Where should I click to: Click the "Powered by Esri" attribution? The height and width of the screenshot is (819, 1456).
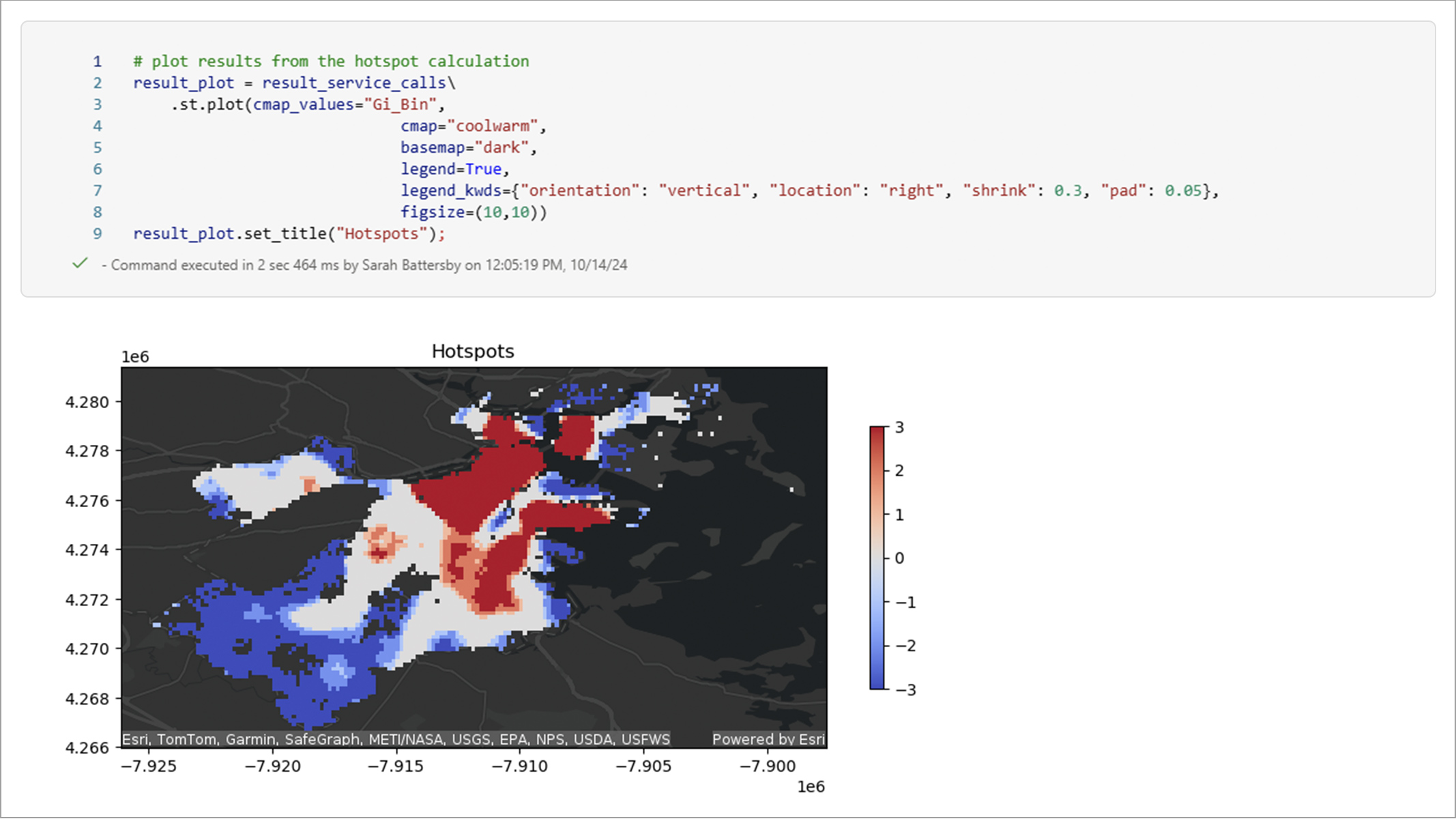[x=768, y=739]
